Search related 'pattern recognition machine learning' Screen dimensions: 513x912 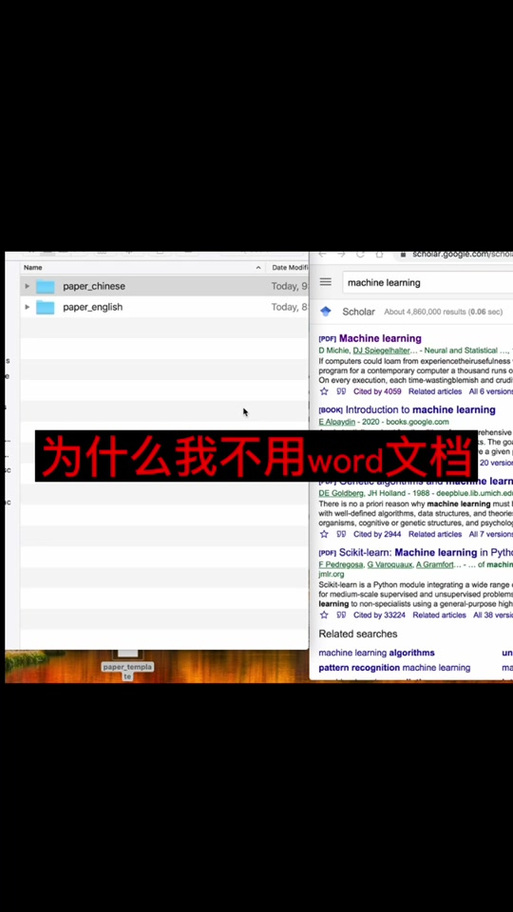click(394, 668)
